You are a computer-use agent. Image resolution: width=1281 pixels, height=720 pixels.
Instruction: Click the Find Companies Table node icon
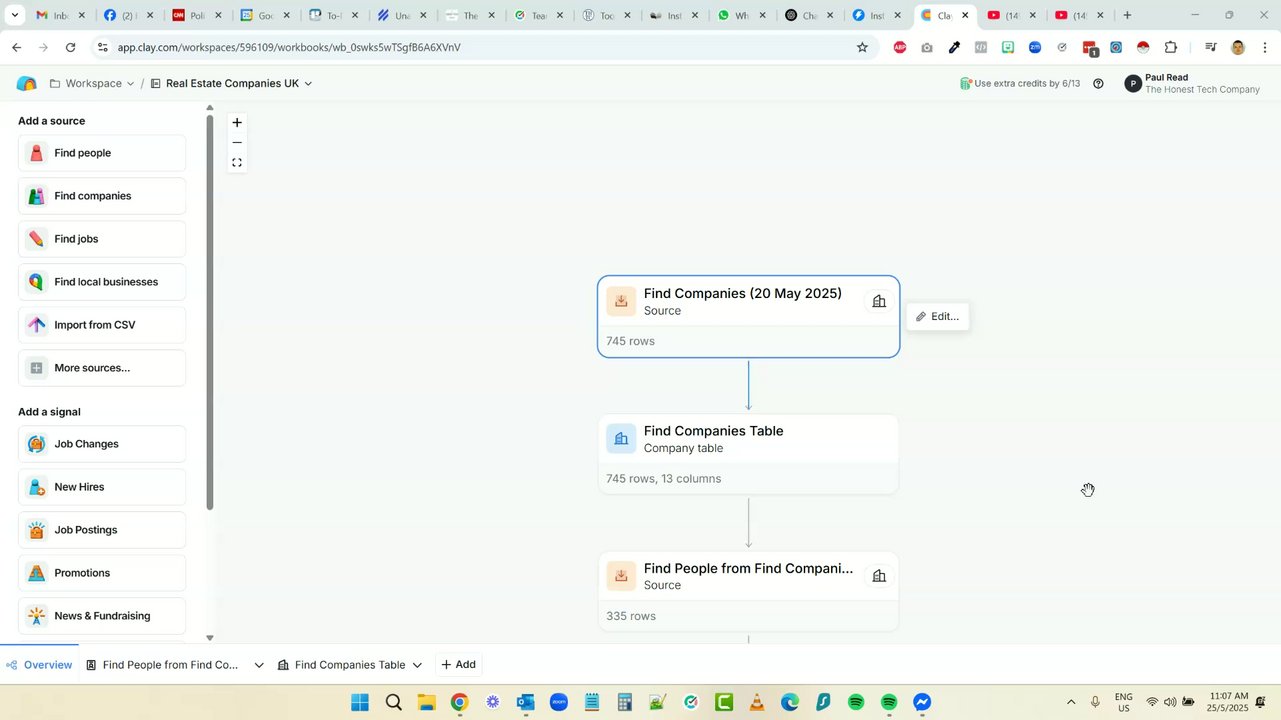[x=621, y=439]
